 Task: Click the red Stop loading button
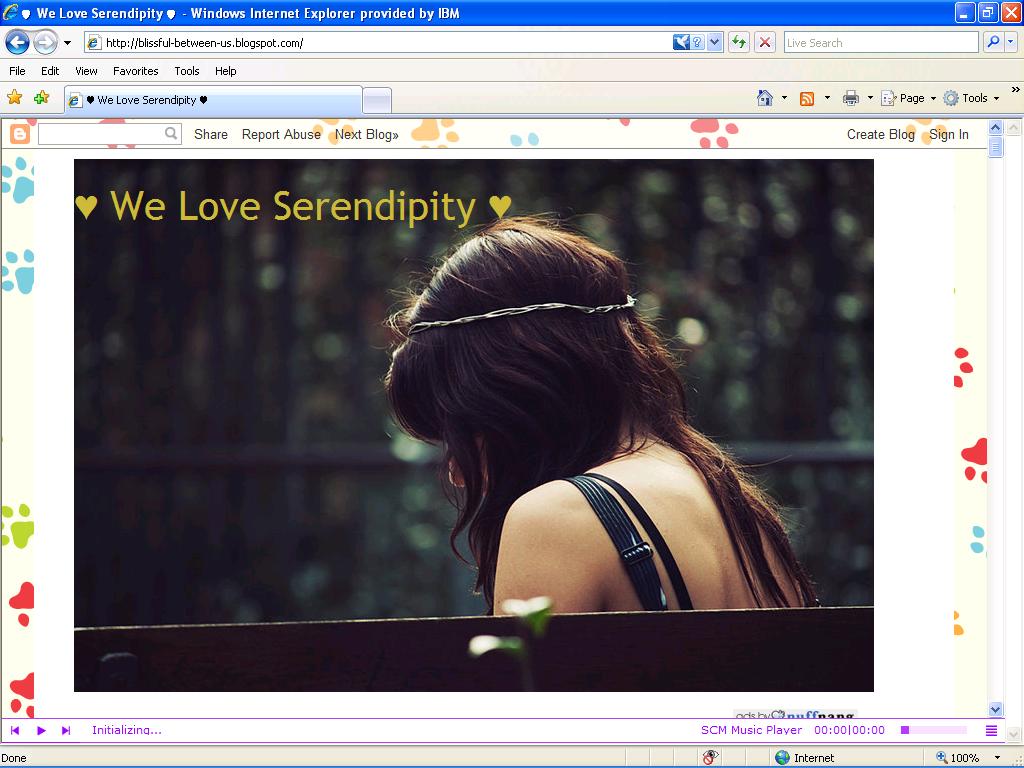coord(765,43)
